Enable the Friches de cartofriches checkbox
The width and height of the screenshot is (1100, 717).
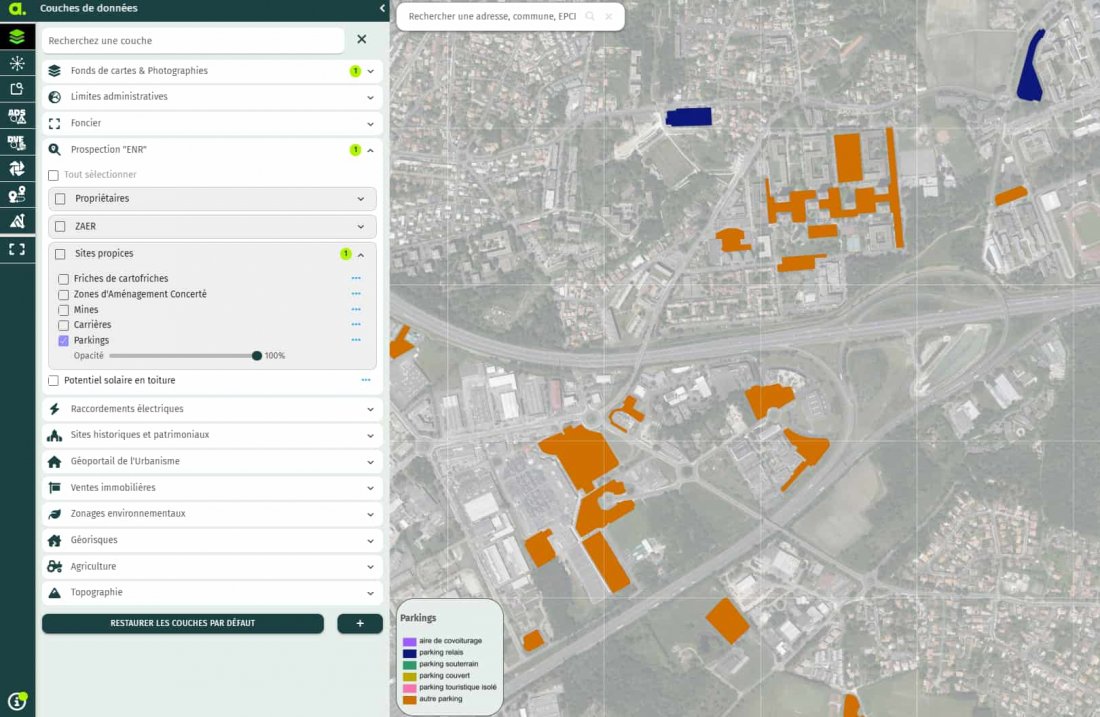click(64, 279)
